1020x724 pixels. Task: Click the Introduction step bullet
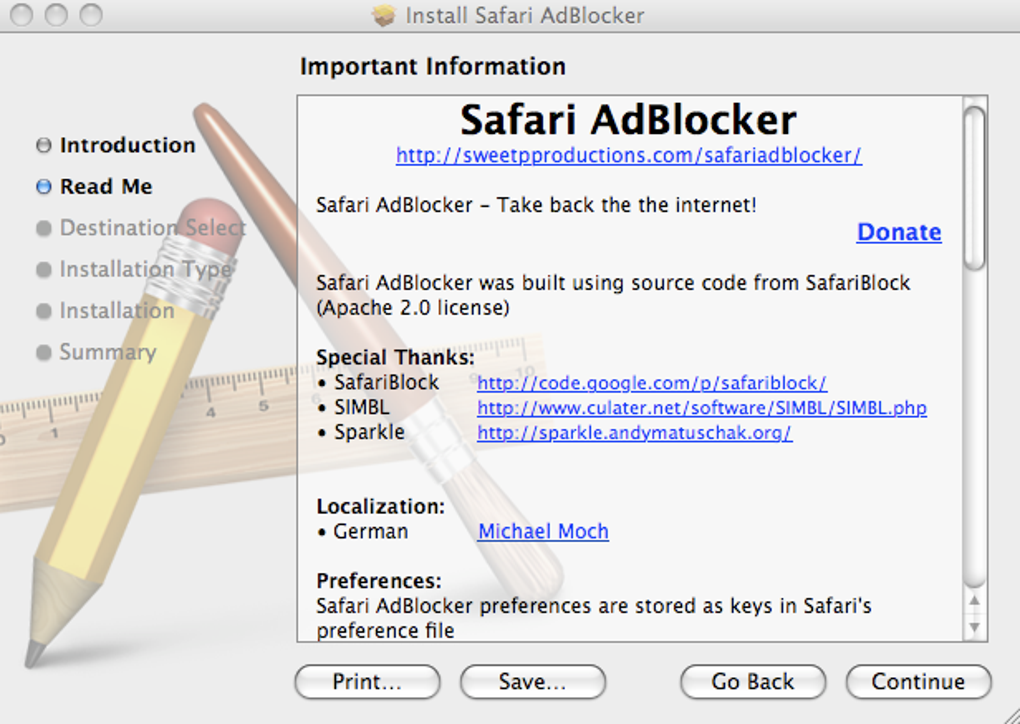coord(44,145)
